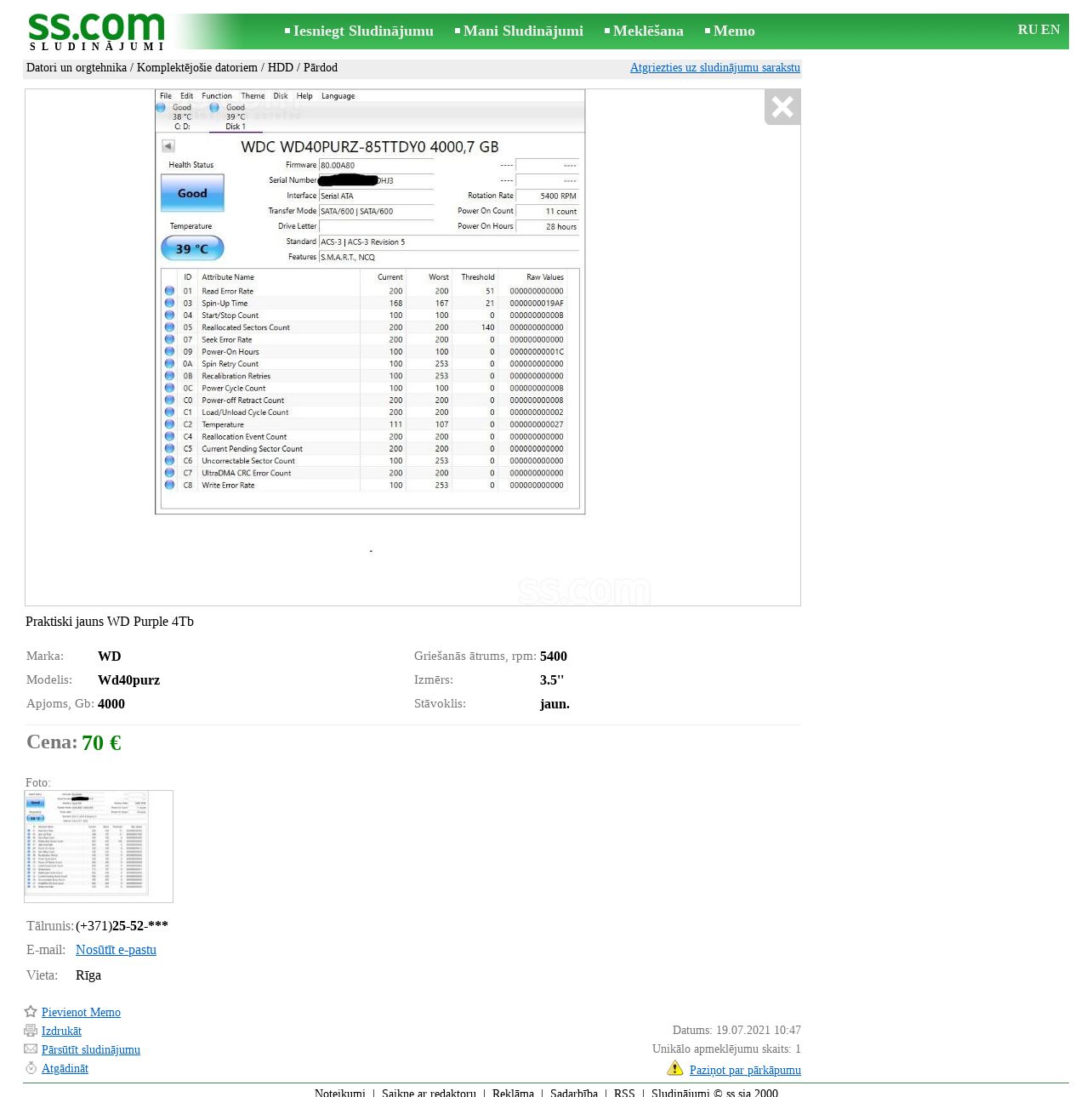Open HDD breadcrumb link
The width and height of the screenshot is (1092, 1097).
281,67
